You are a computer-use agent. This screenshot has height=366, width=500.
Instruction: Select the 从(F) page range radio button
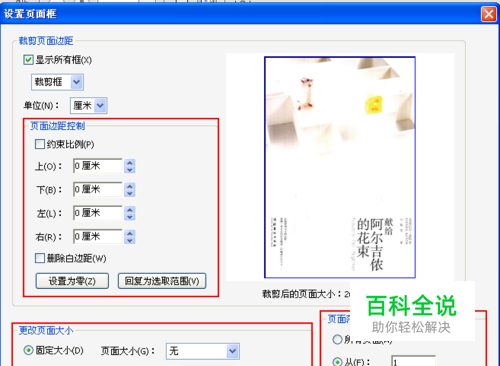(337, 362)
